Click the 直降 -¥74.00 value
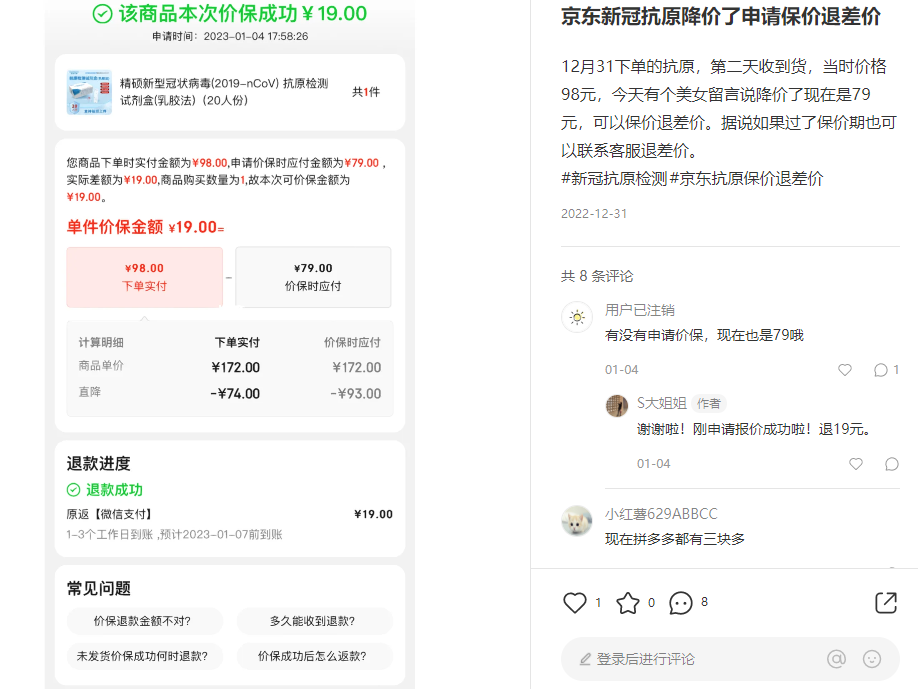The height and width of the screenshot is (689, 918). point(235,394)
